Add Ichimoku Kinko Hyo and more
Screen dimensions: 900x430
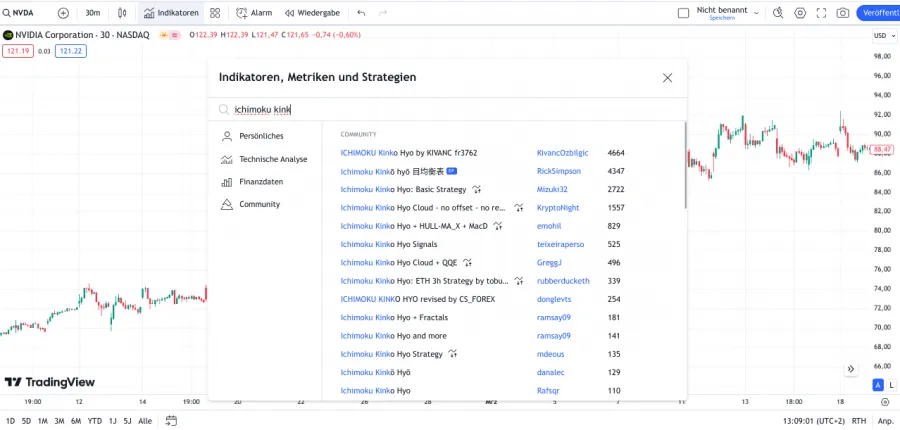tap(393, 336)
